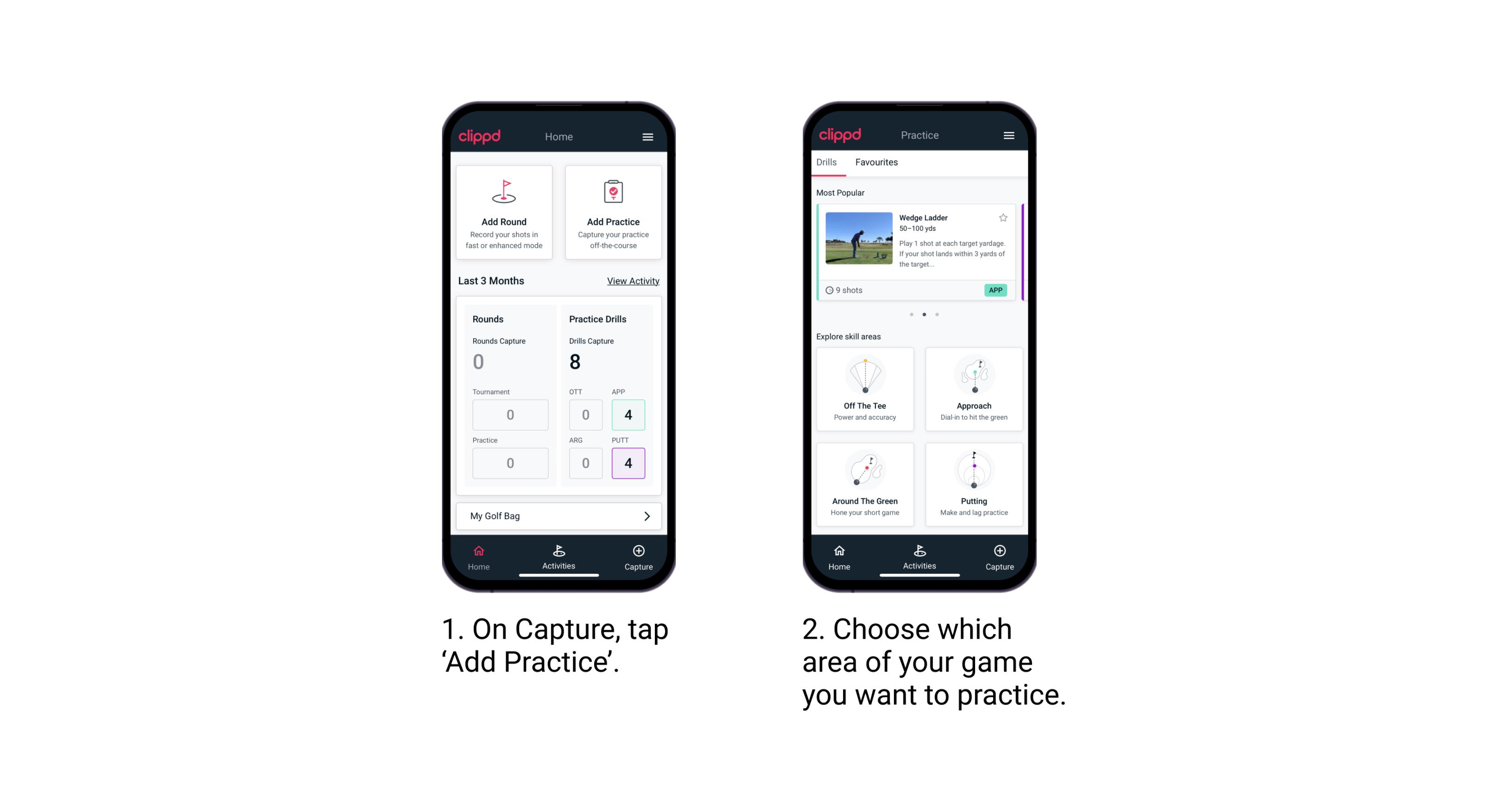Switch to the Favourites tab
Viewport: 1509px width, 812px height.
pos(877,163)
